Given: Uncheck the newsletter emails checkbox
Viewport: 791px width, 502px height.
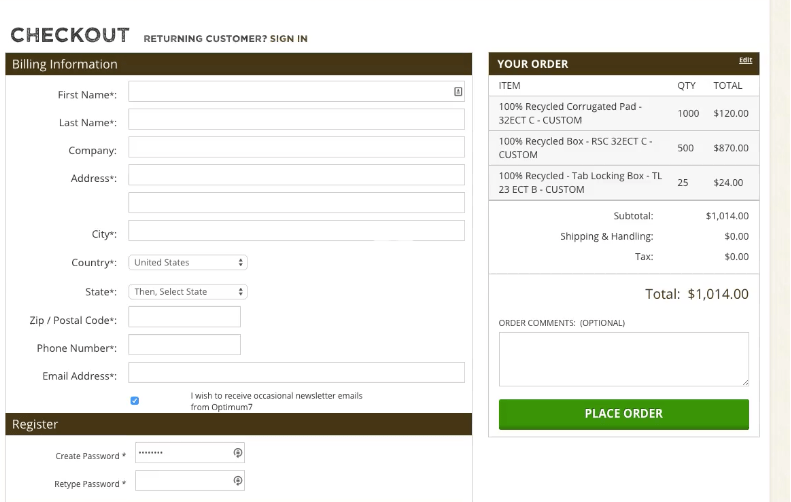Looking at the screenshot, I should [135, 401].
